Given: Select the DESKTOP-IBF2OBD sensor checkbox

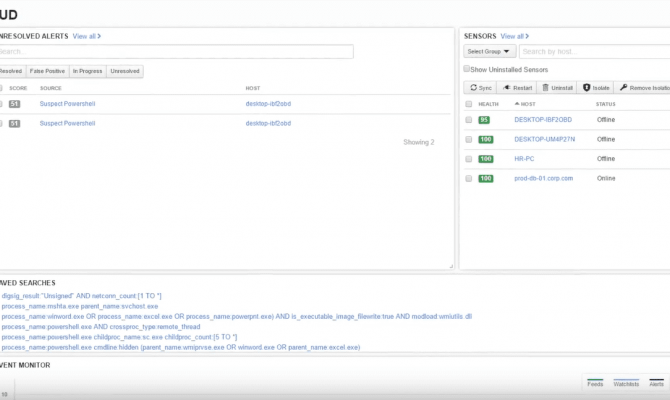Looking at the screenshot, I should (469, 120).
